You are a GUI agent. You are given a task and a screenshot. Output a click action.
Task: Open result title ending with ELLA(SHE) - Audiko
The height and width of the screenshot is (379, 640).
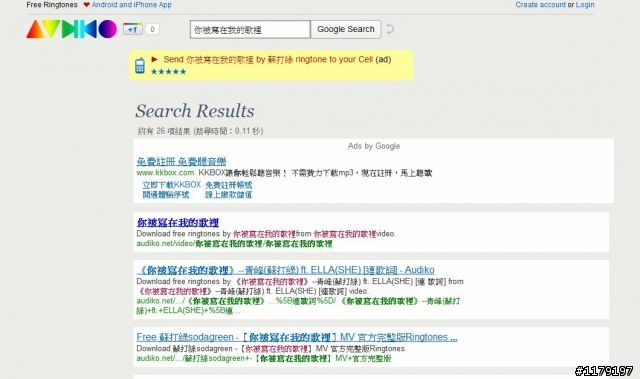click(286, 270)
